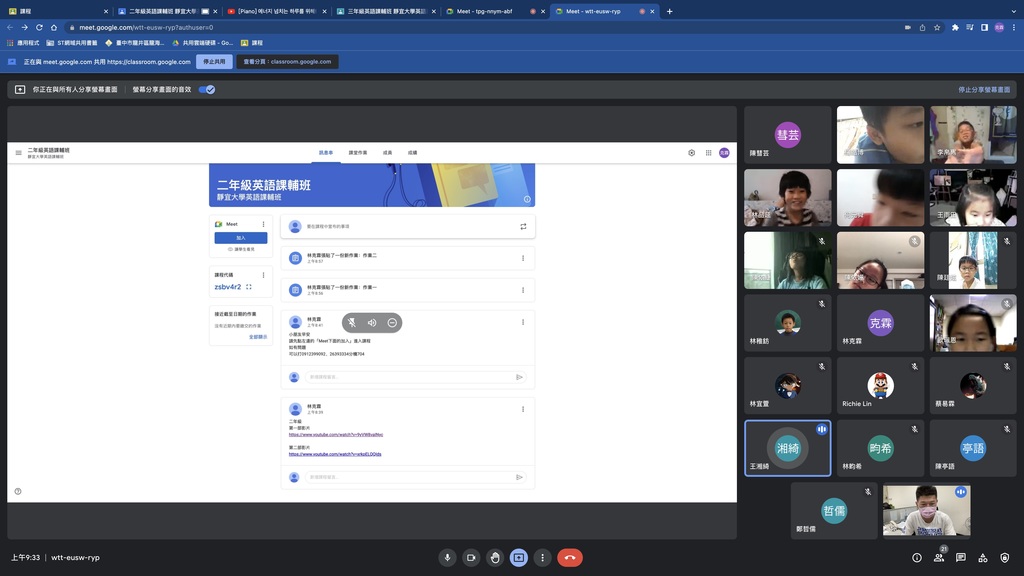The width and height of the screenshot is (1024, 576).
Task: Click view tab classroom.google.com button
Action: (x=287, y=61)
